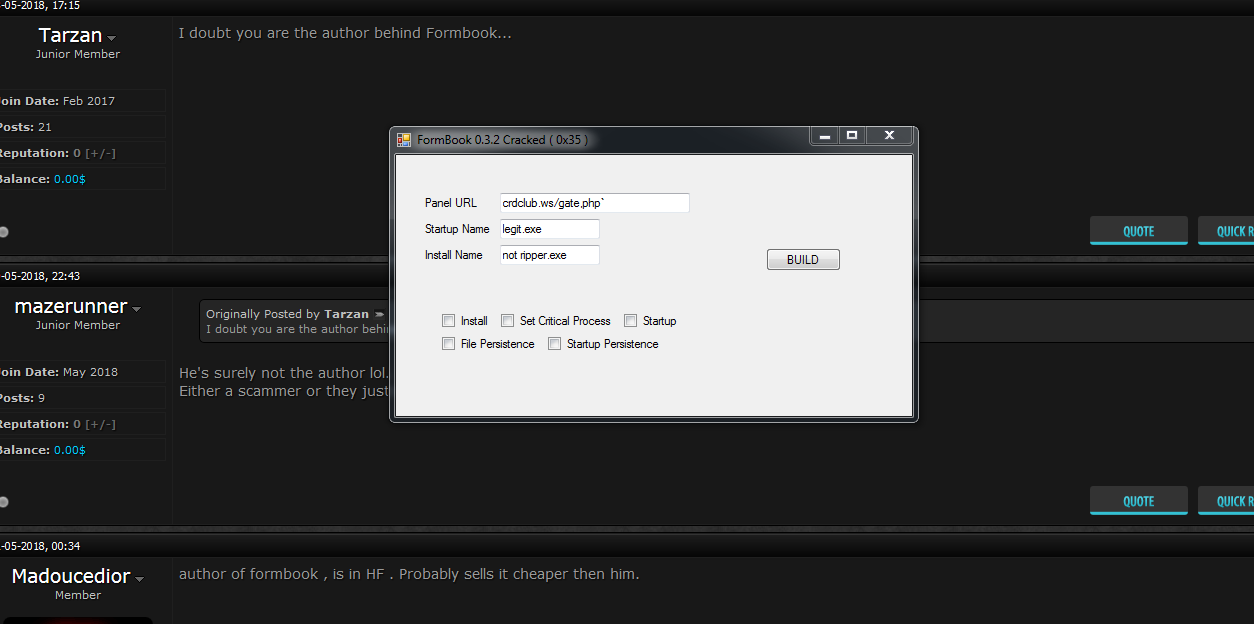Viewport: 1254px width, 624px height.
Task: Click QUOTE under Tarzan's post
Action: (x=1139, y=231)
